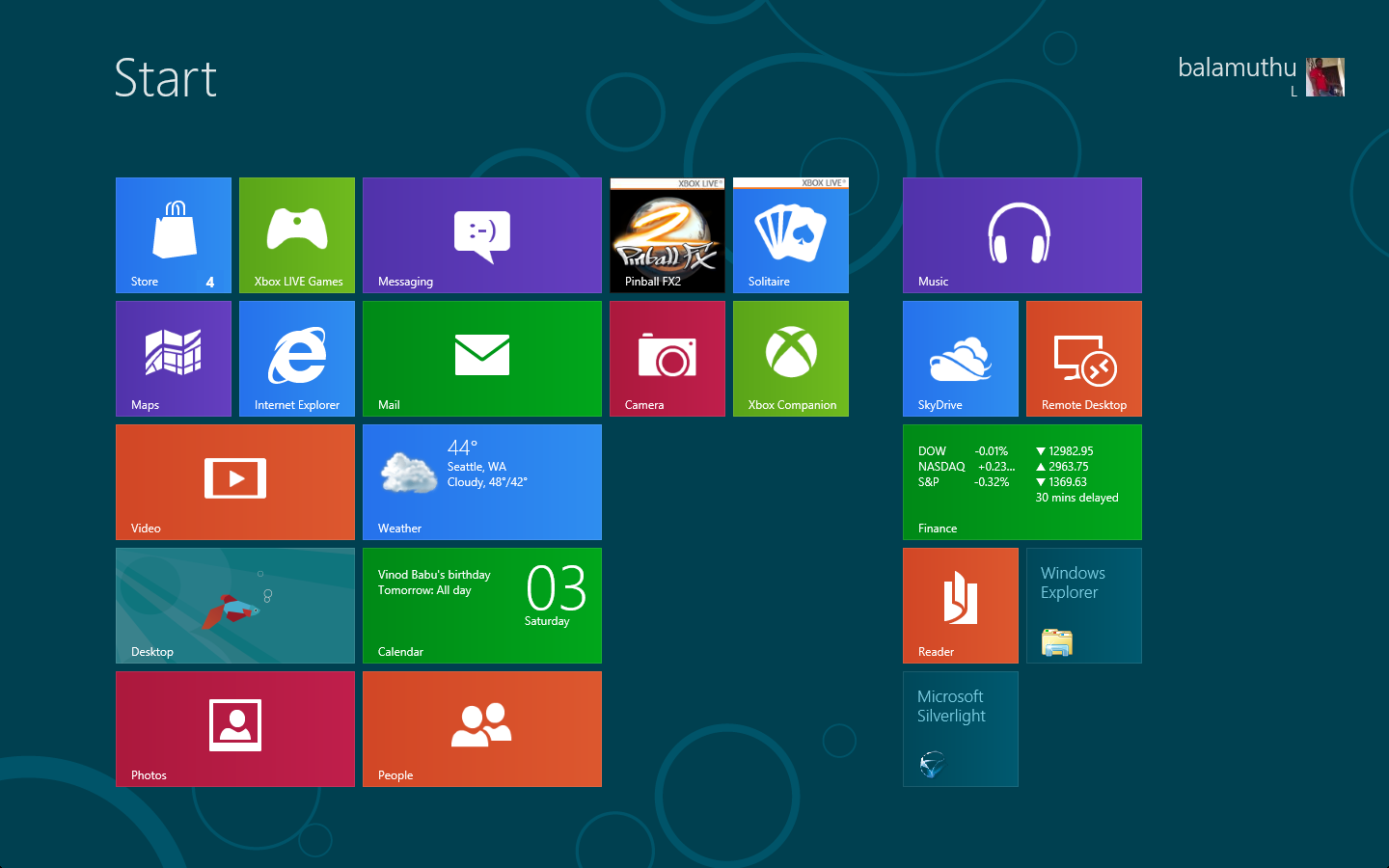The image size is (1389, 868).
Task: Open Finance tile with stock indexes
Action: [1022, 482]
